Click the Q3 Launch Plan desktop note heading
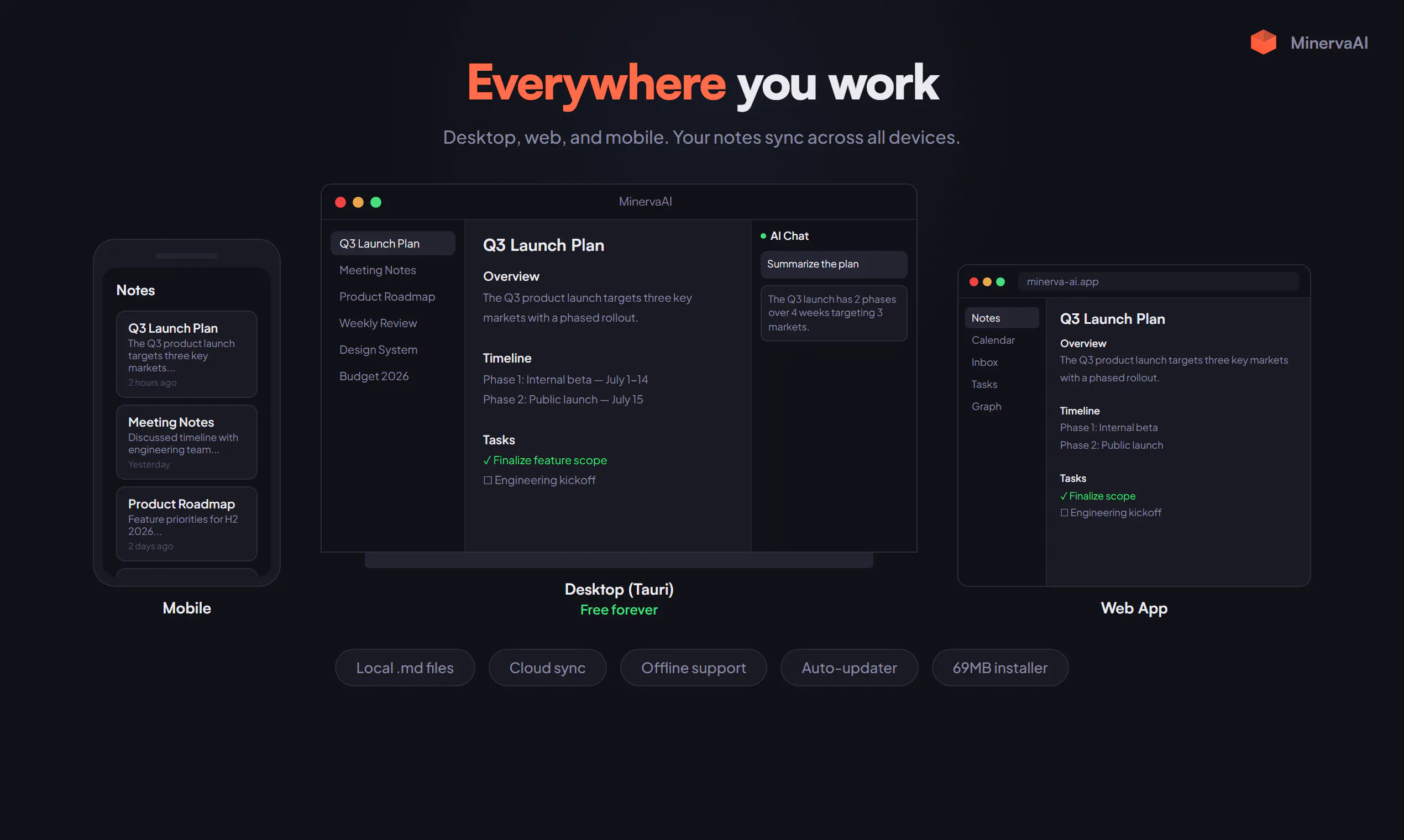Image resolution: width=1404 pixels, height=840 pixels. [543, 245]
